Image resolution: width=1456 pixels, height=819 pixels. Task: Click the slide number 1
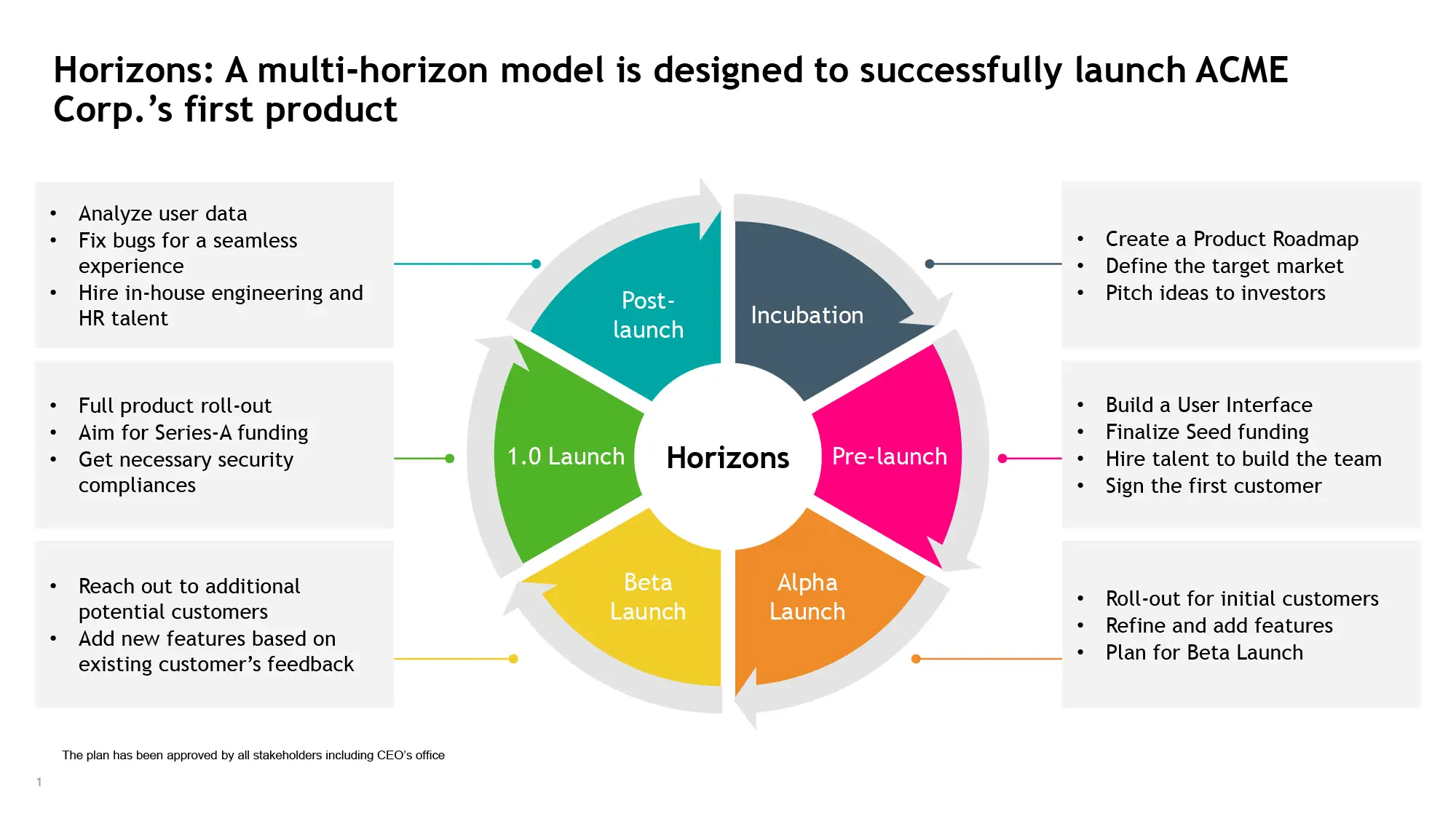[x=39, y=782]
